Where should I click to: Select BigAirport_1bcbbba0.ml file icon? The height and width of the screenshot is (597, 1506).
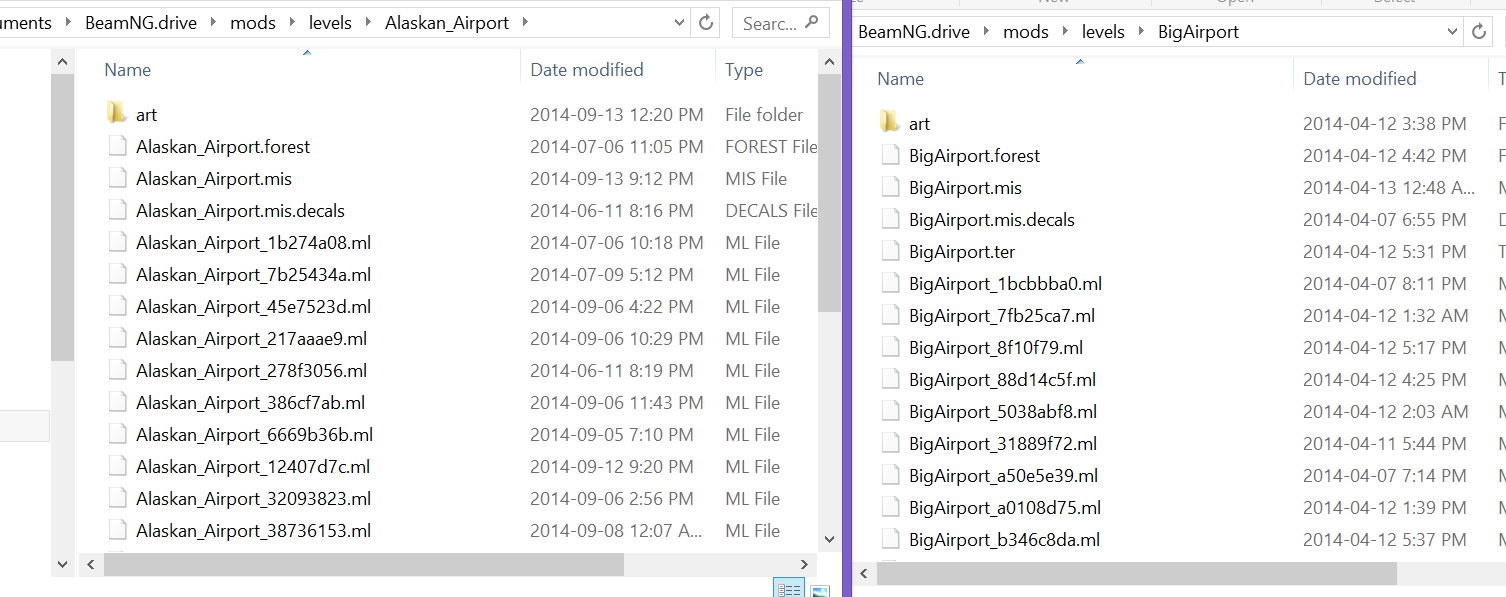tap(891, 284)
